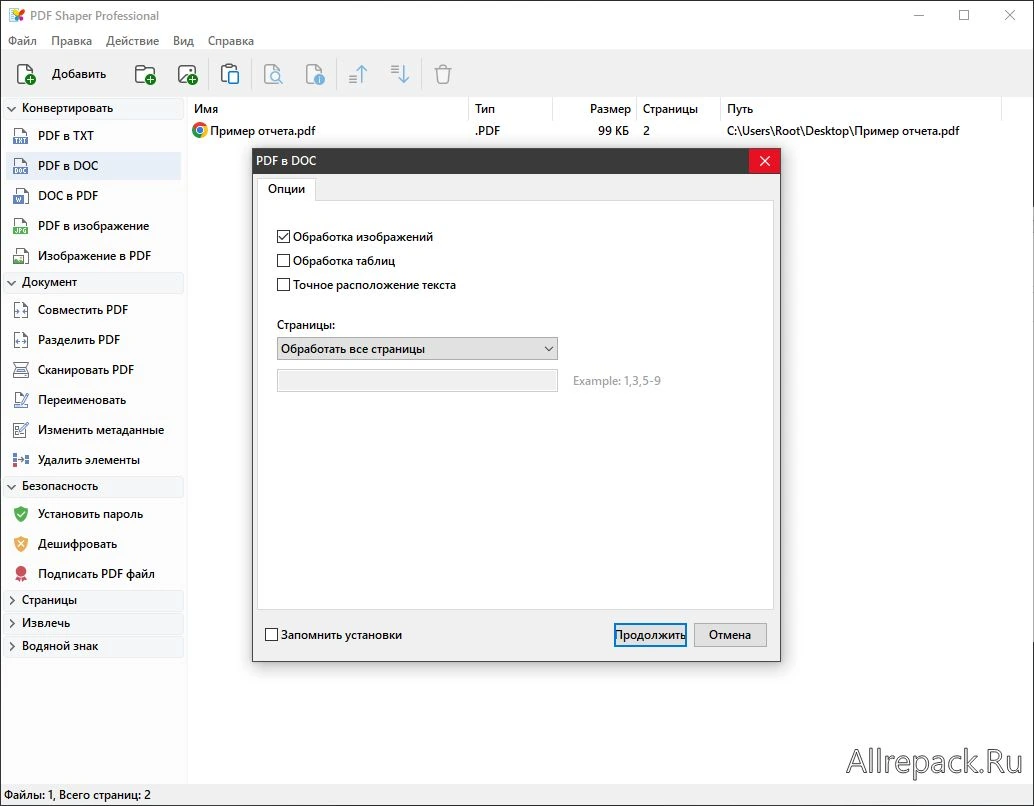
Task: Close the PDF в DOC dialog
Action: 765,161
